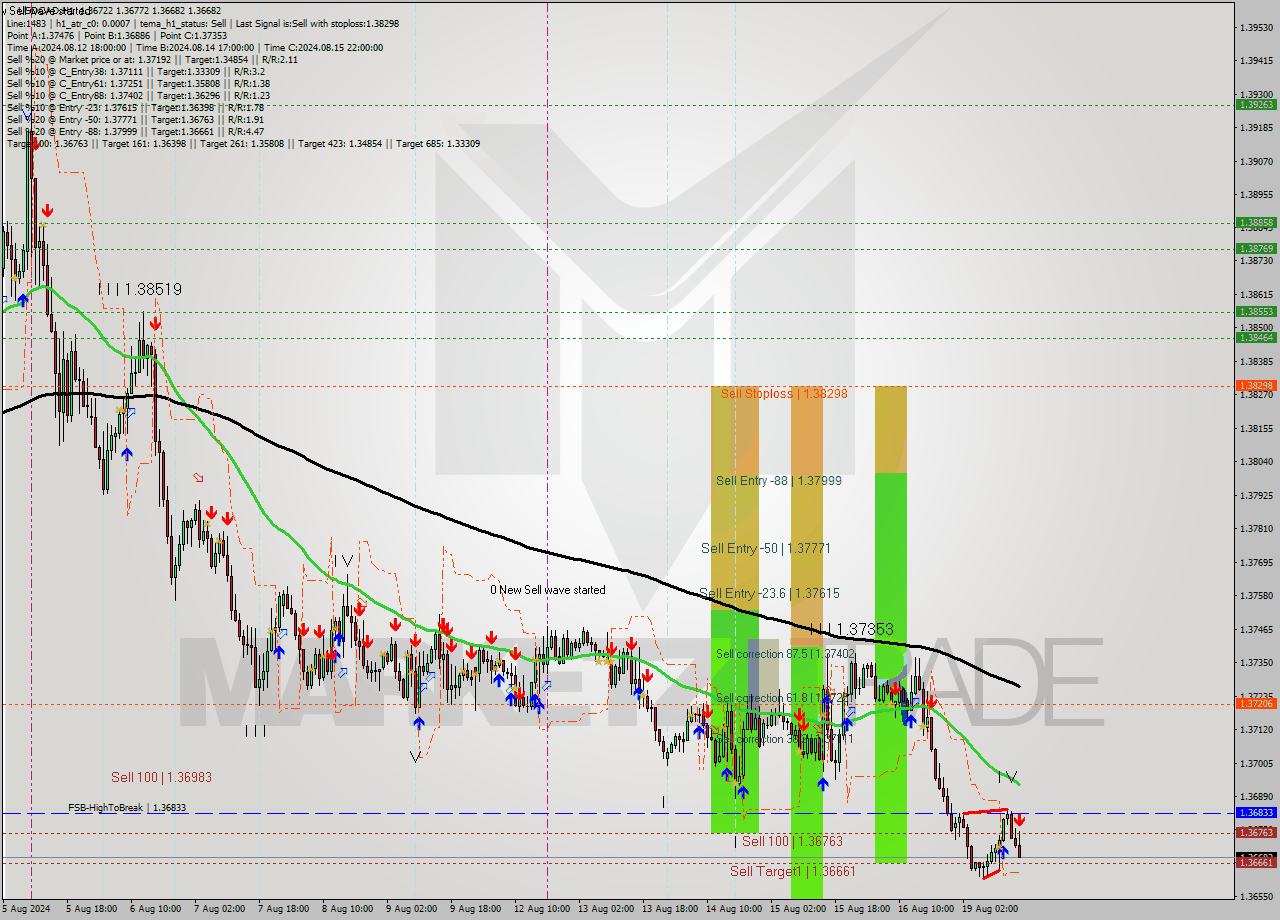Click the 1.37580 price scale value
The height and width of the screenshot is (920, 1280).
click(x=1256, y=596)
